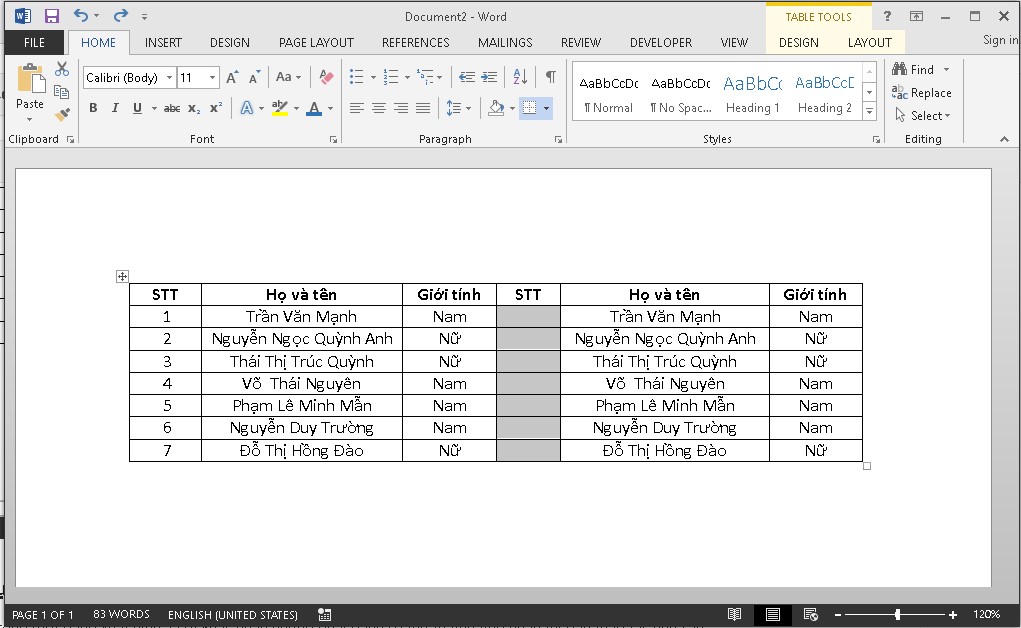
Task: Toggle show paragraph marks (pilcrow)
Action: coord(550,77)
